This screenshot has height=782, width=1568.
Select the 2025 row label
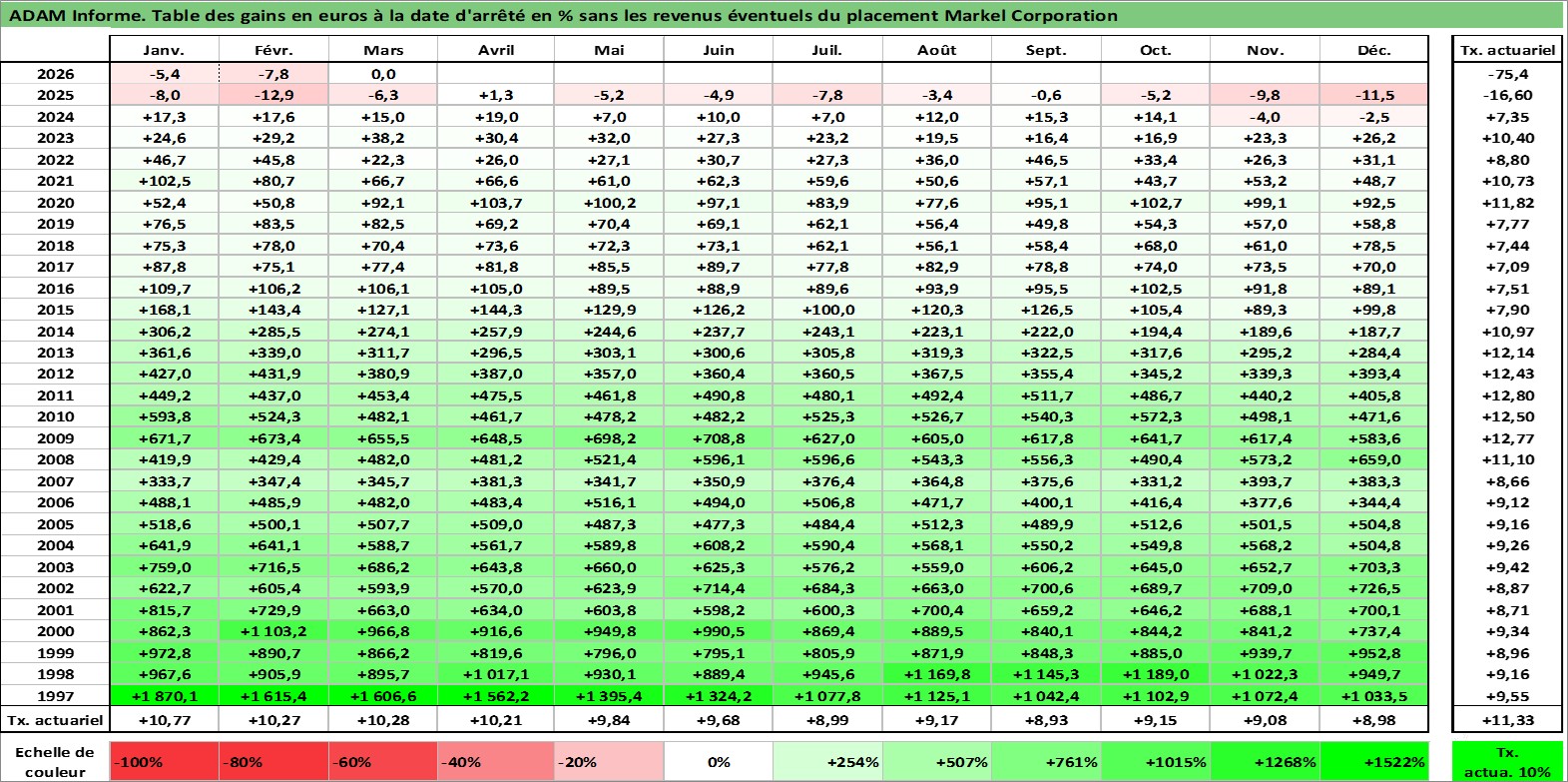(x=55, y=95)
